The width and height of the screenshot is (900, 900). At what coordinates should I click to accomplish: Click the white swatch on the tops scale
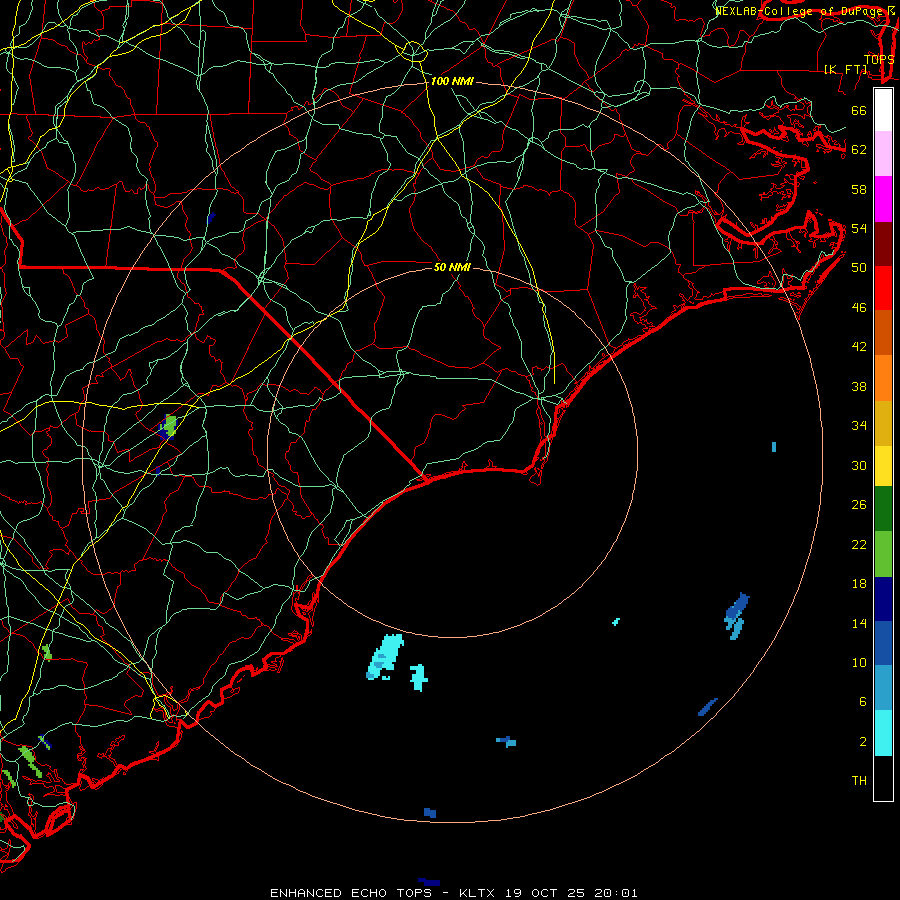pos(883,110)
